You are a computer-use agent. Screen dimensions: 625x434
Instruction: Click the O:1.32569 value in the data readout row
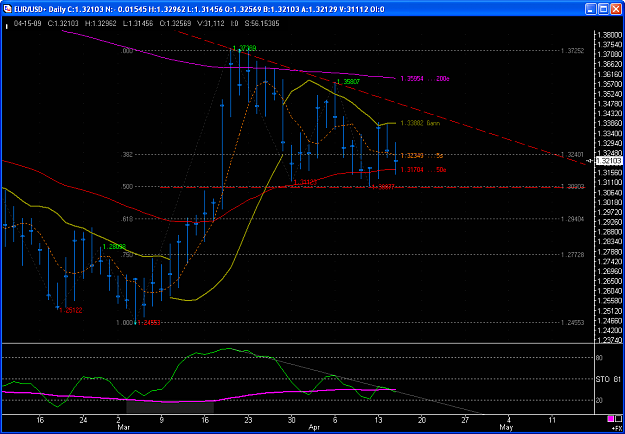[176, 24]
